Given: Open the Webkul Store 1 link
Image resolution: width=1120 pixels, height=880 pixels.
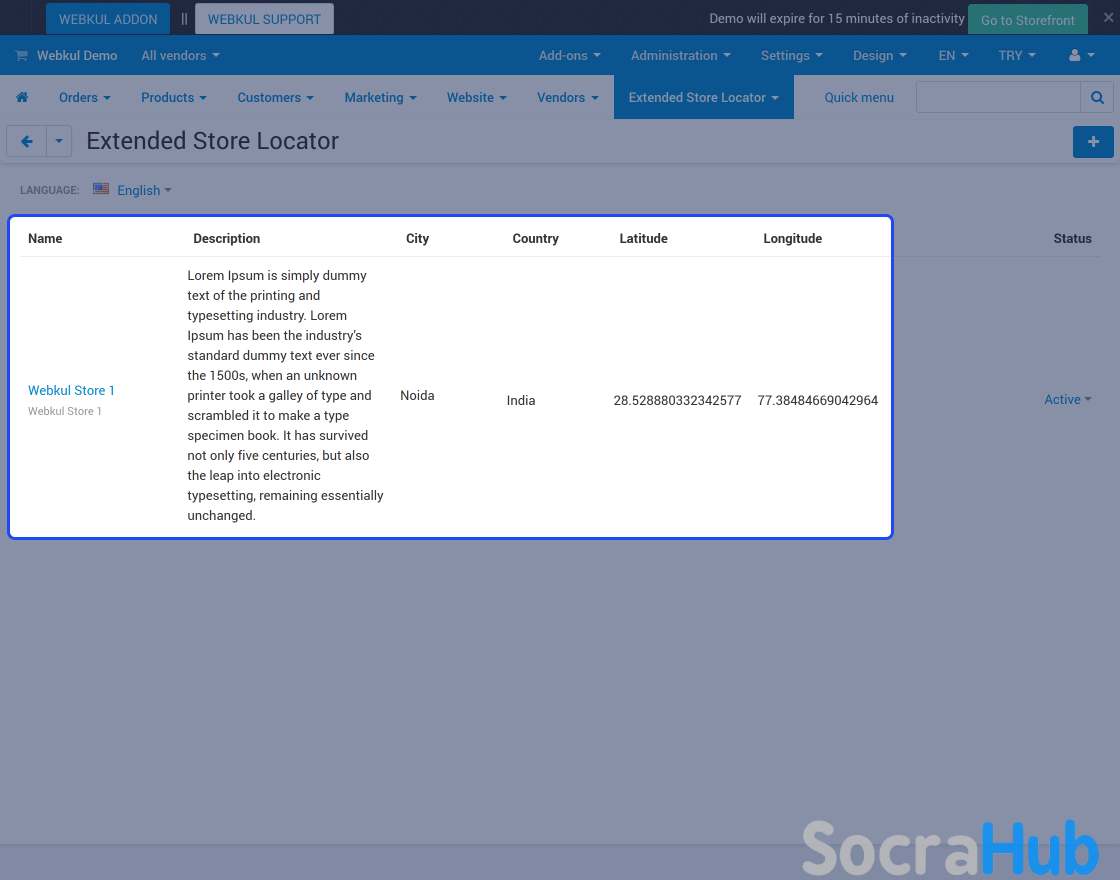Looking at the screenshot, I should (x=71, y=390).
